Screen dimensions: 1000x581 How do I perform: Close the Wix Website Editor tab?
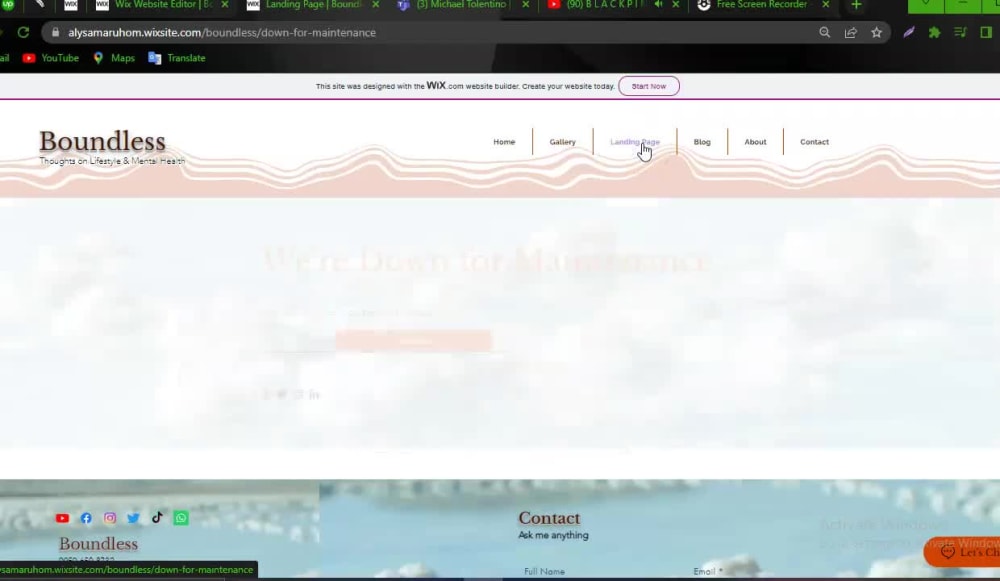coord(224,4)
